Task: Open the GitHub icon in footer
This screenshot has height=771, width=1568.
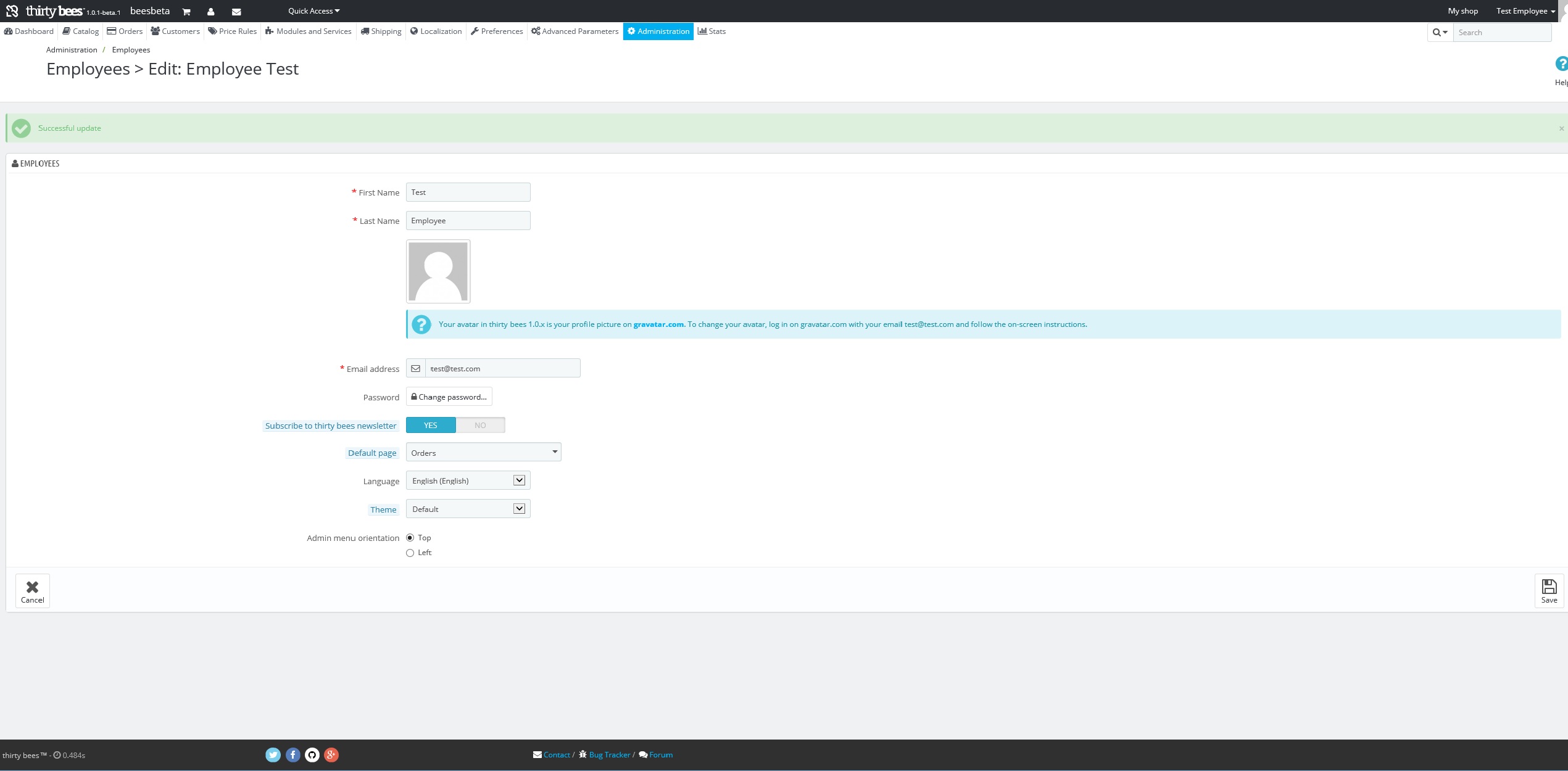Action: coord(312,755)
